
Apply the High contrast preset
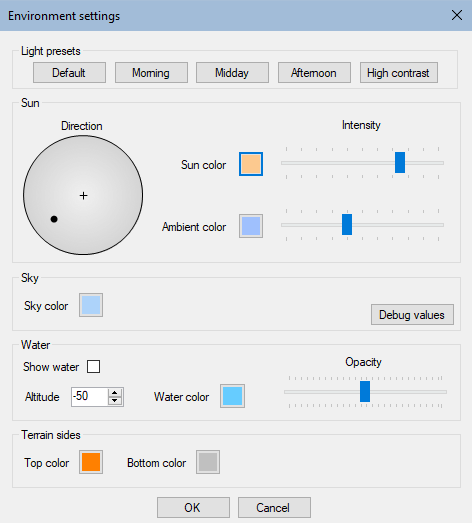399,72
